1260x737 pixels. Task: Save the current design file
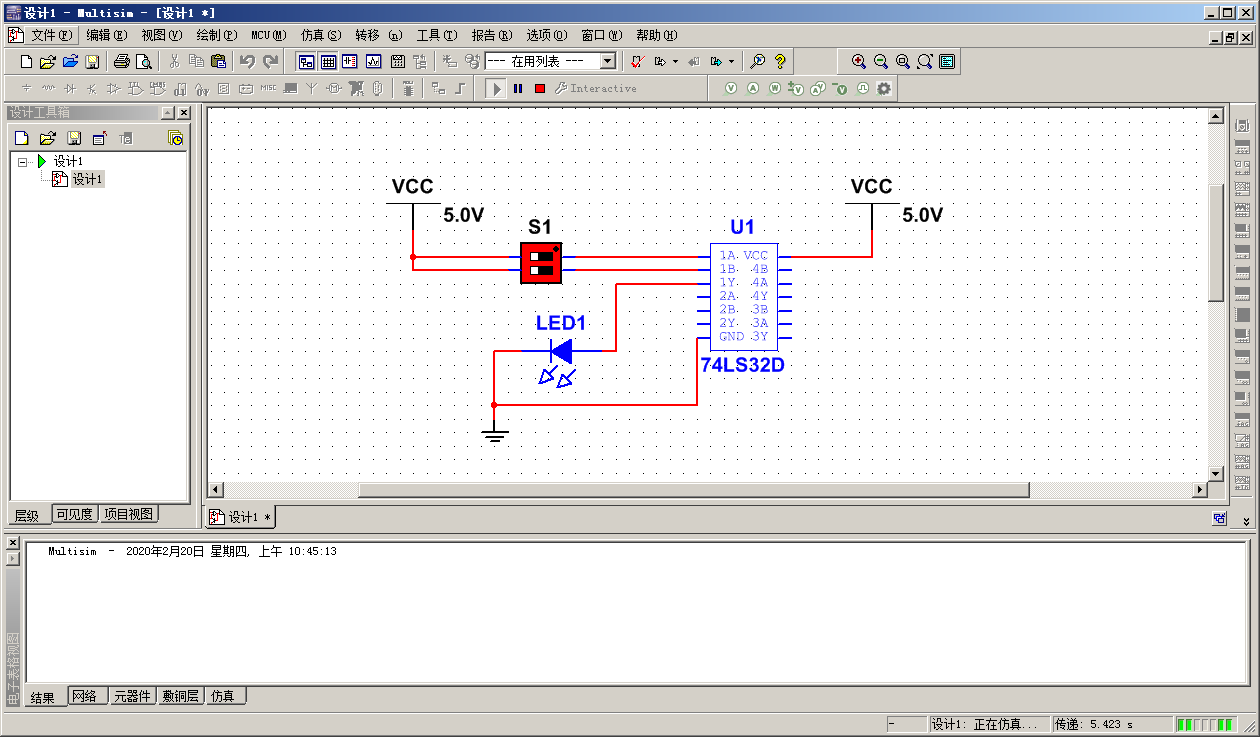91,60
